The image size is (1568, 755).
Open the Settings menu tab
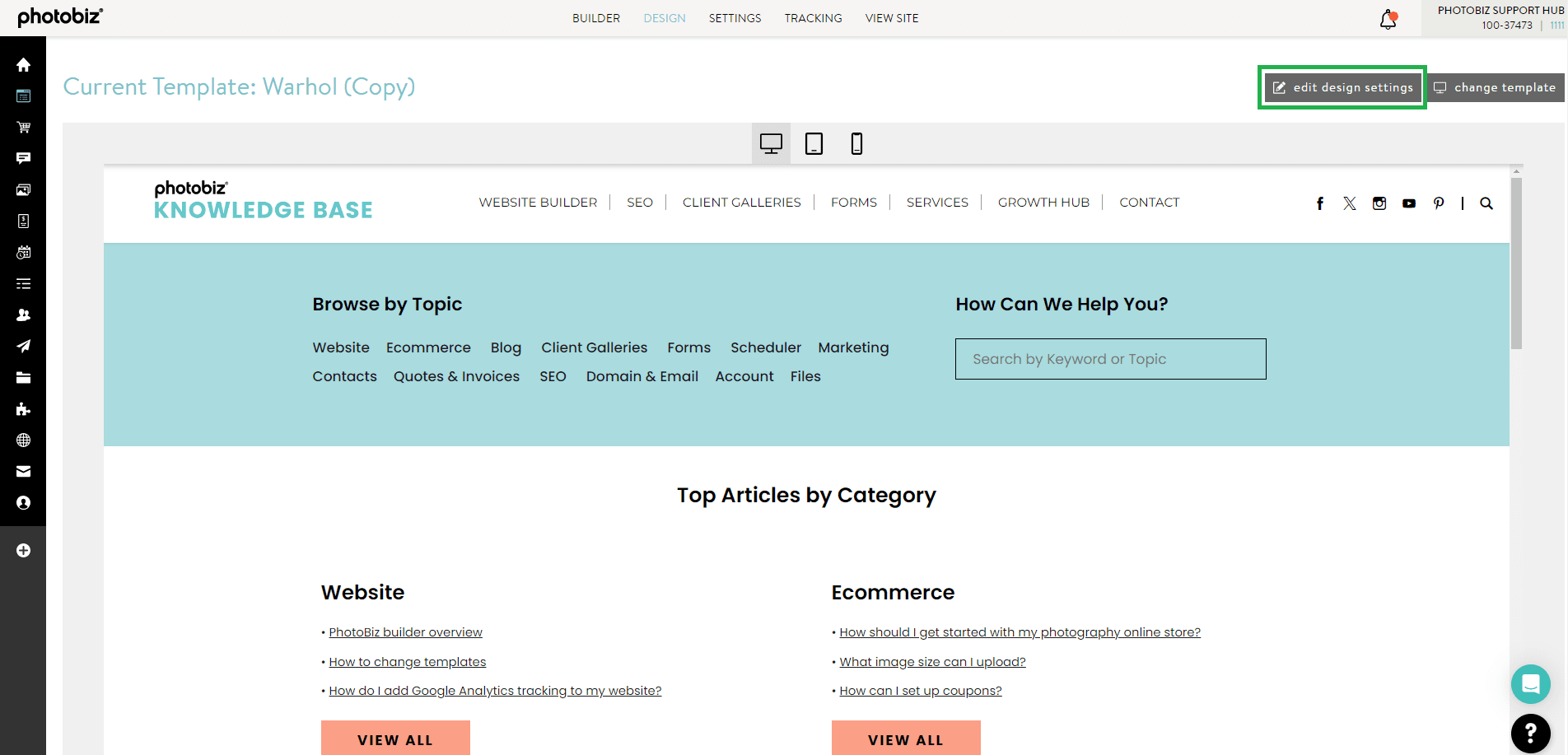click(735, 18)
